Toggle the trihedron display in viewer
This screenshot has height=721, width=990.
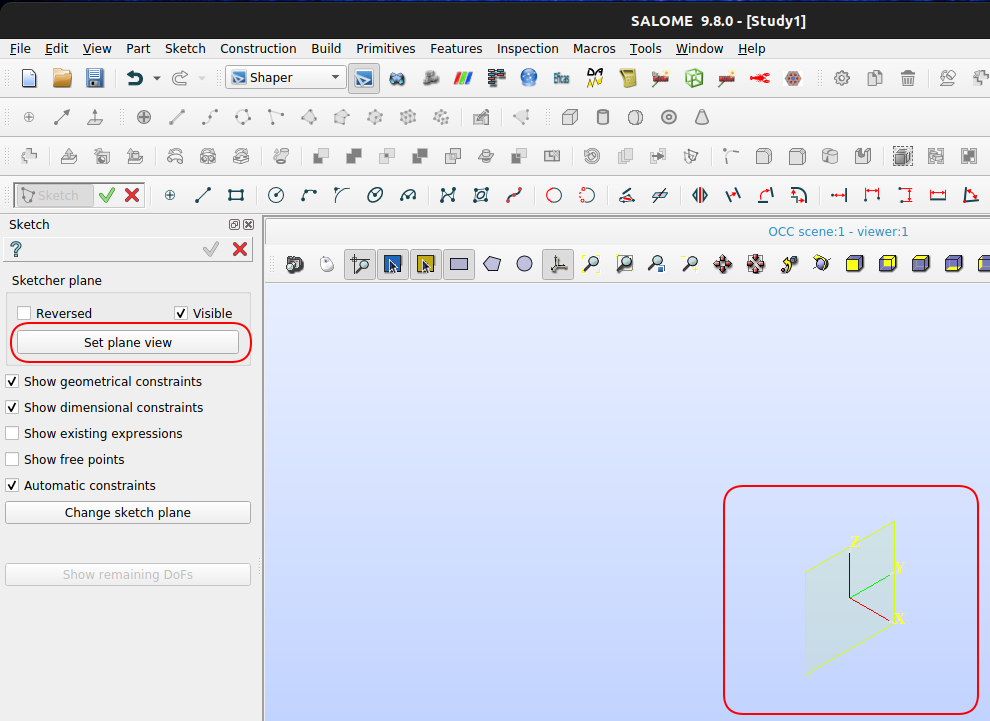click(x=558, y=264)
